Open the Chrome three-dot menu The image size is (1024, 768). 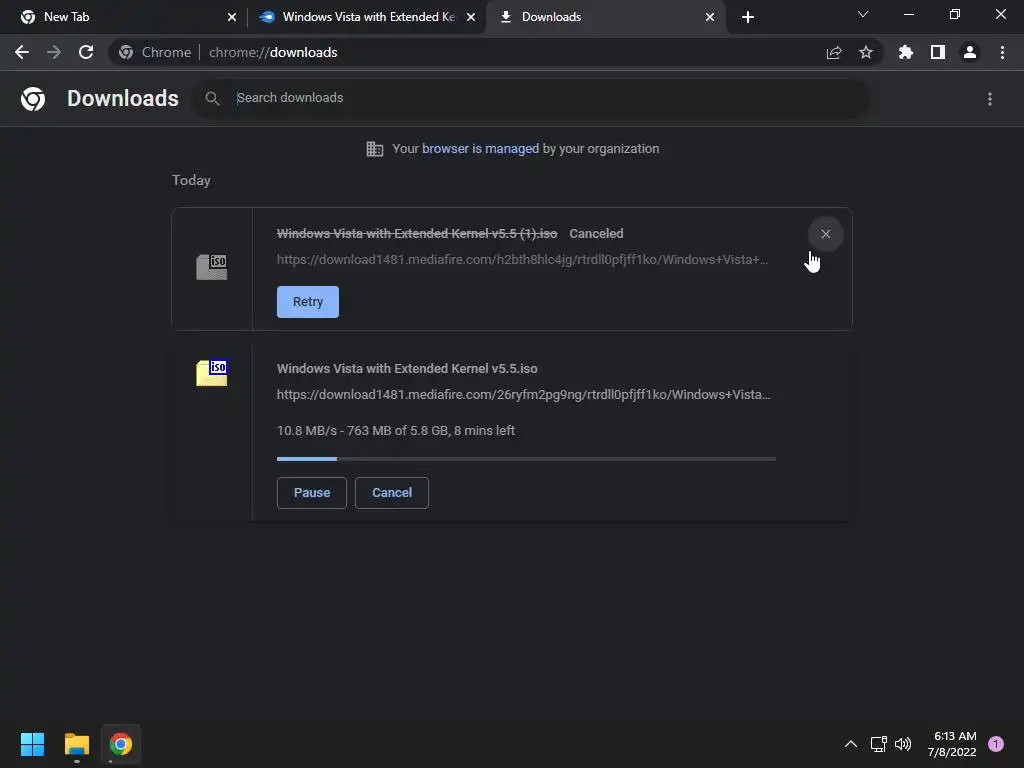[1002, 52]
